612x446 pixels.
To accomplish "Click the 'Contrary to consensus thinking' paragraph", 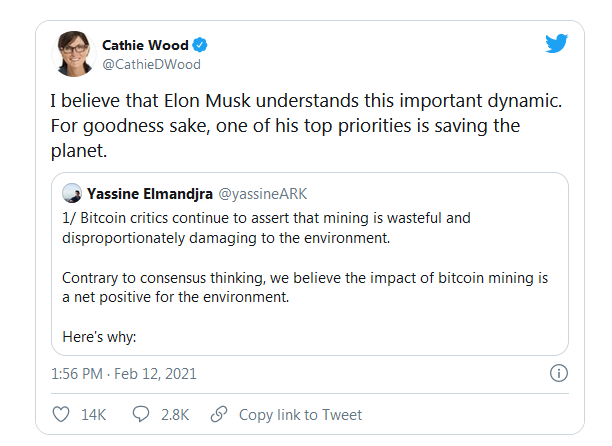I will point(305,288).
